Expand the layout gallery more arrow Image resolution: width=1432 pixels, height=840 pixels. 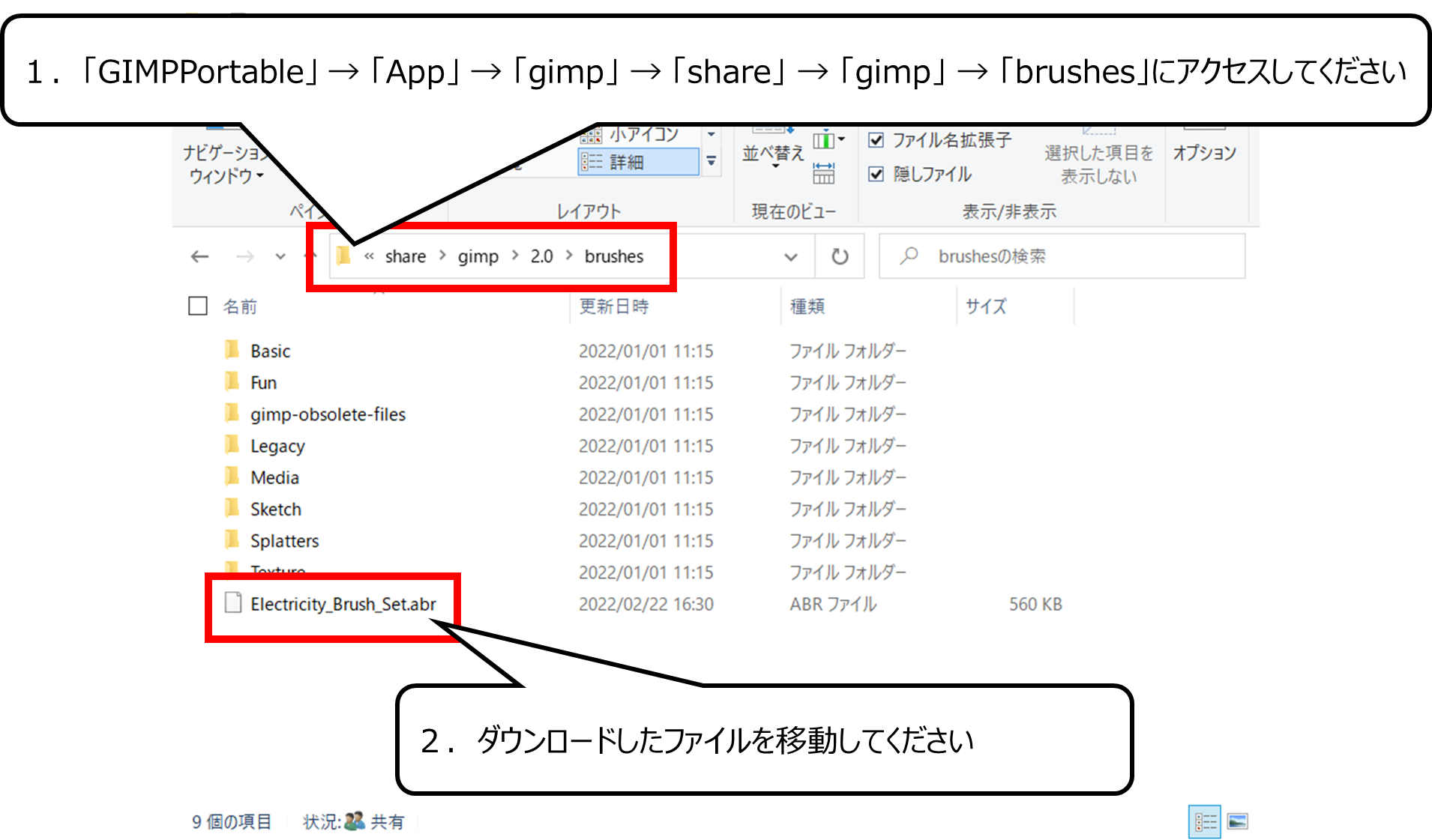coord(711,161)
